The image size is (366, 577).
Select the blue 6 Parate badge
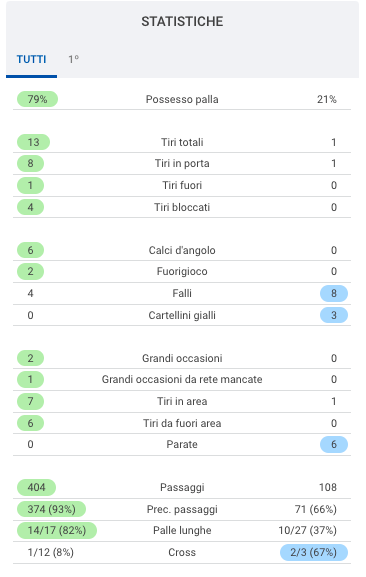(x=334, y=444)
